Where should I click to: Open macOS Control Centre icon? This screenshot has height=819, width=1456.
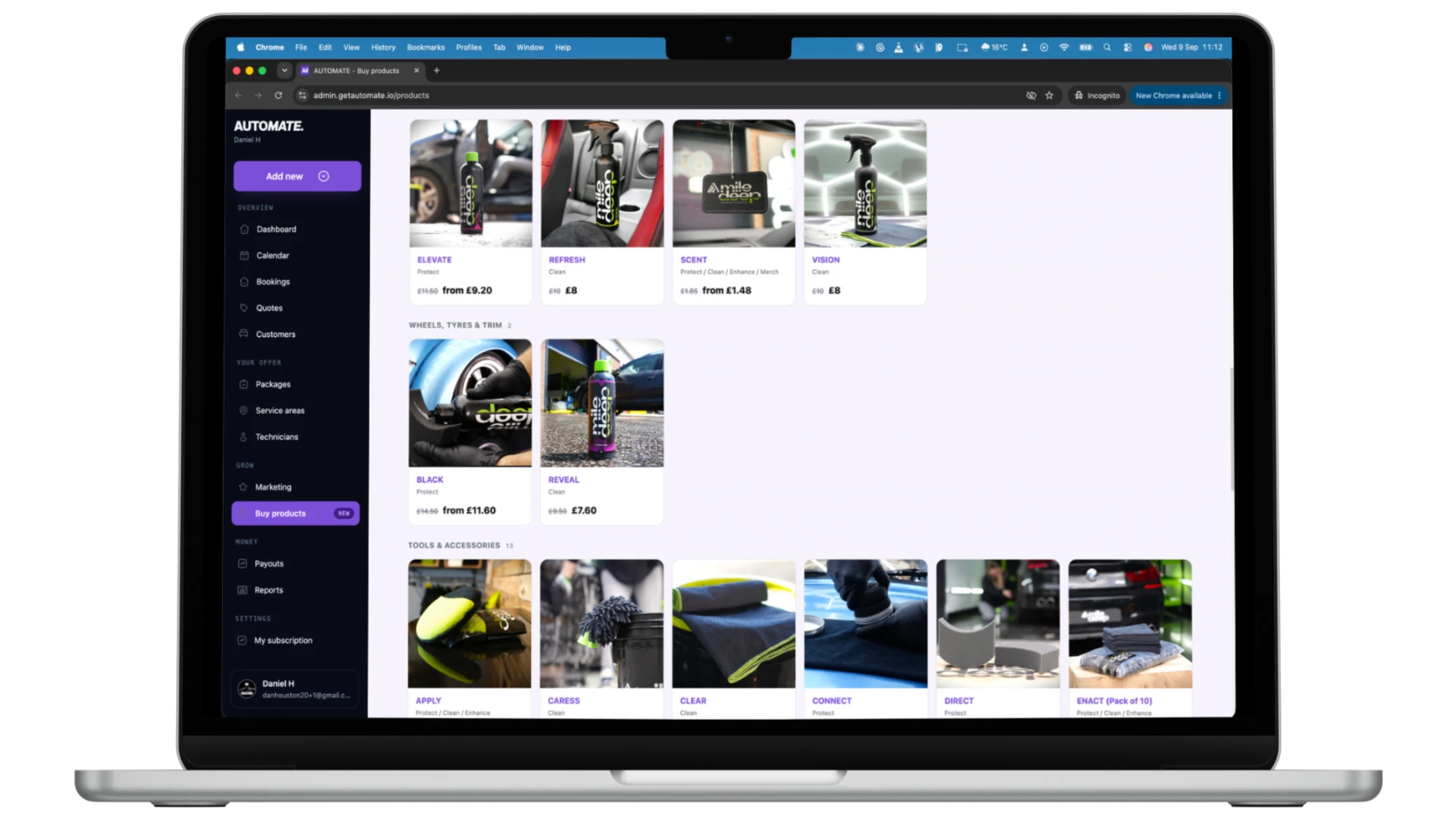(x=1128, y=47)
